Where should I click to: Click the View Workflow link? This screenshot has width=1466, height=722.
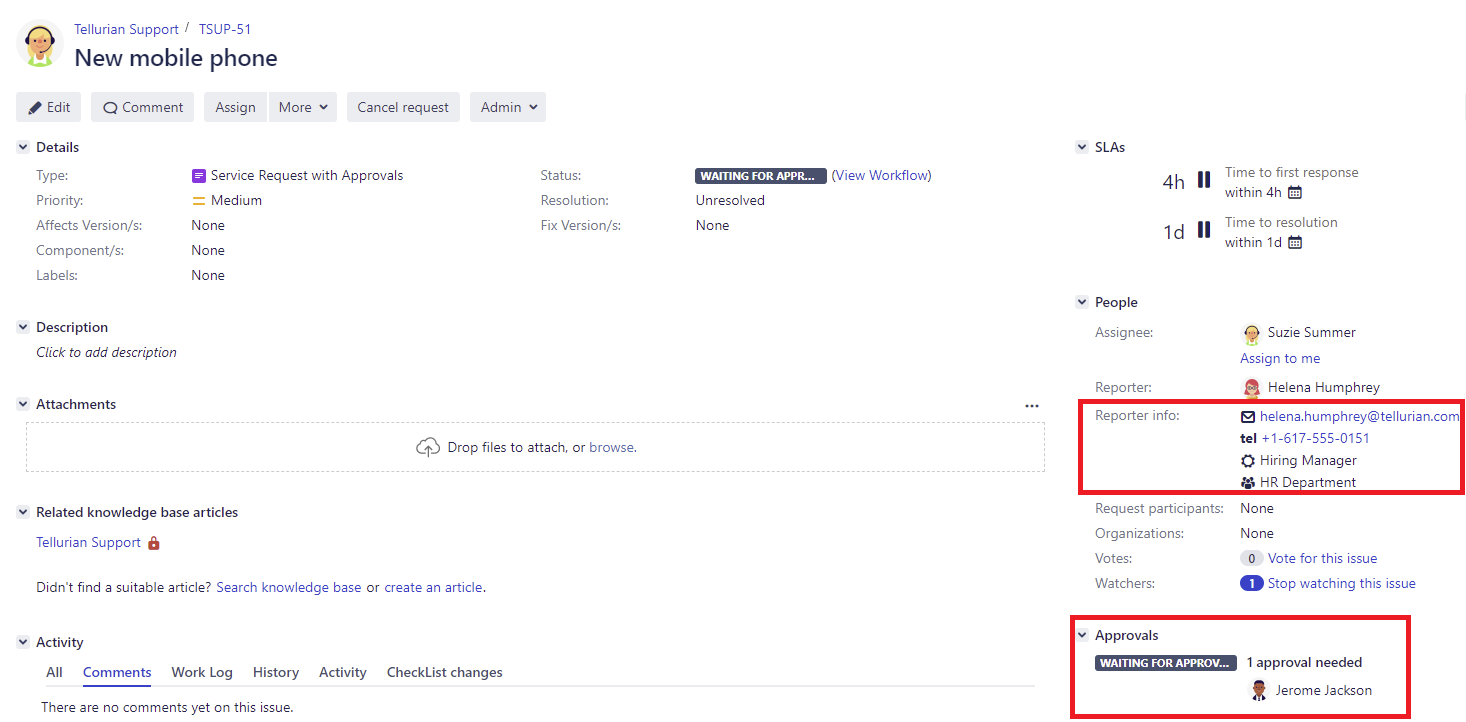[x=881, y=175]
